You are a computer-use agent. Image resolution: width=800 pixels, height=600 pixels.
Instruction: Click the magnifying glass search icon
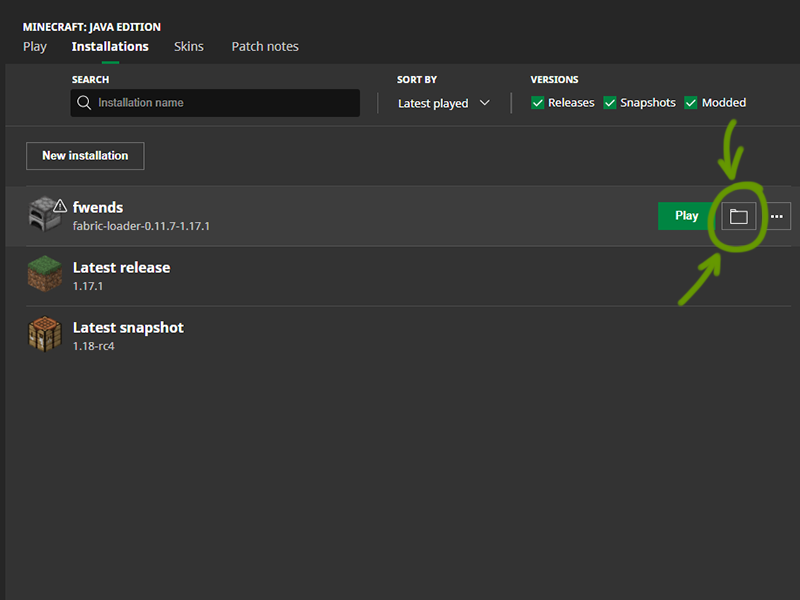84,103
